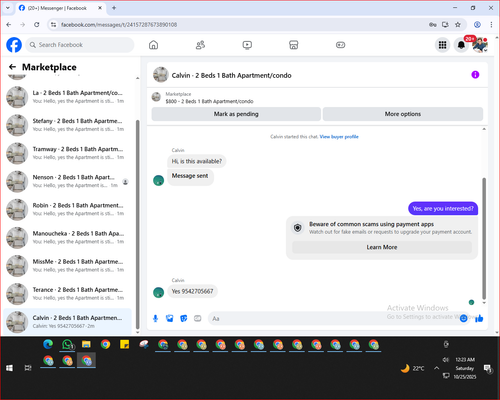Go back with the Marketplace back arrow
Viewport: 500px width, 400px height.
[x=12, y=67]
